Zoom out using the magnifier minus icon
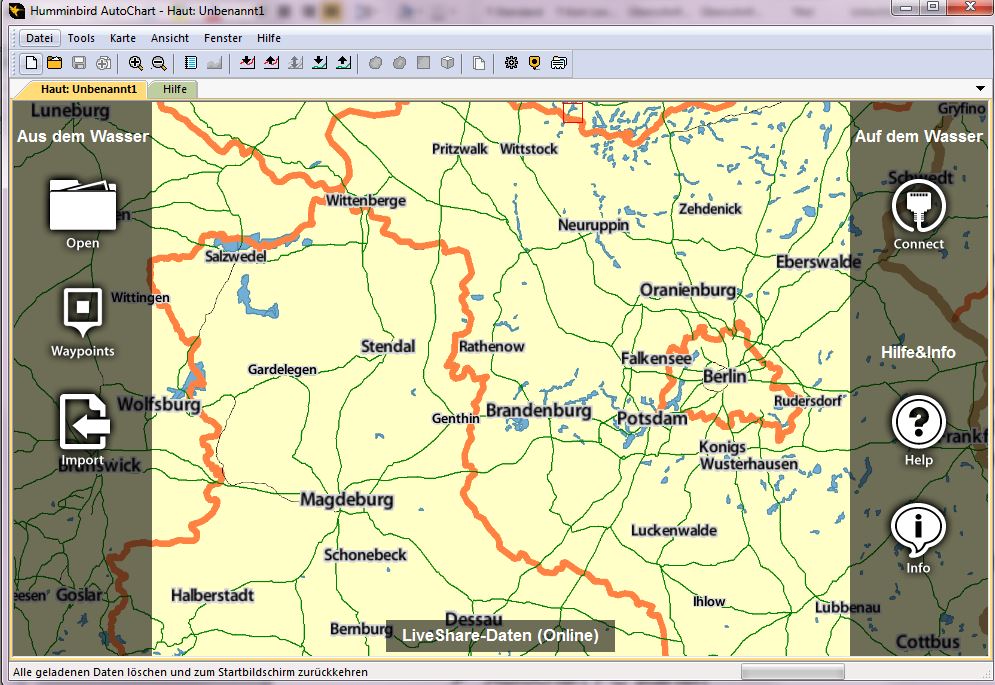This screenshot has width=995, height=685. pos(159,63)
